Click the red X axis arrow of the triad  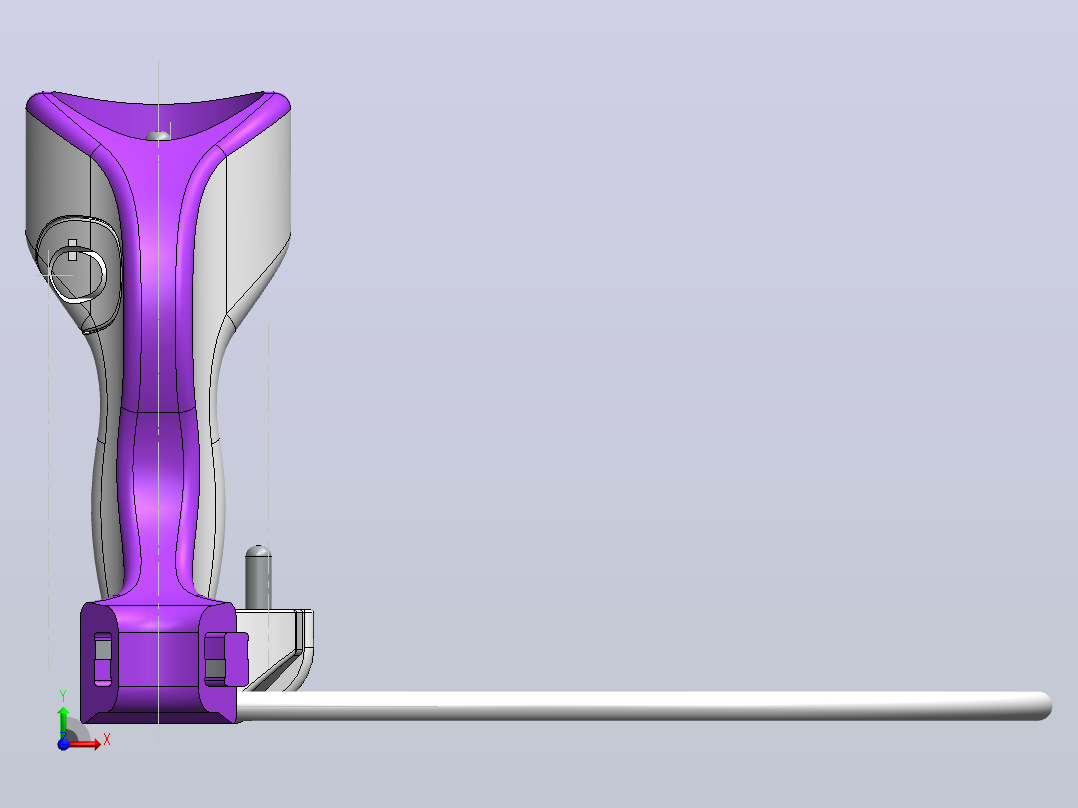tap(86, 744)
